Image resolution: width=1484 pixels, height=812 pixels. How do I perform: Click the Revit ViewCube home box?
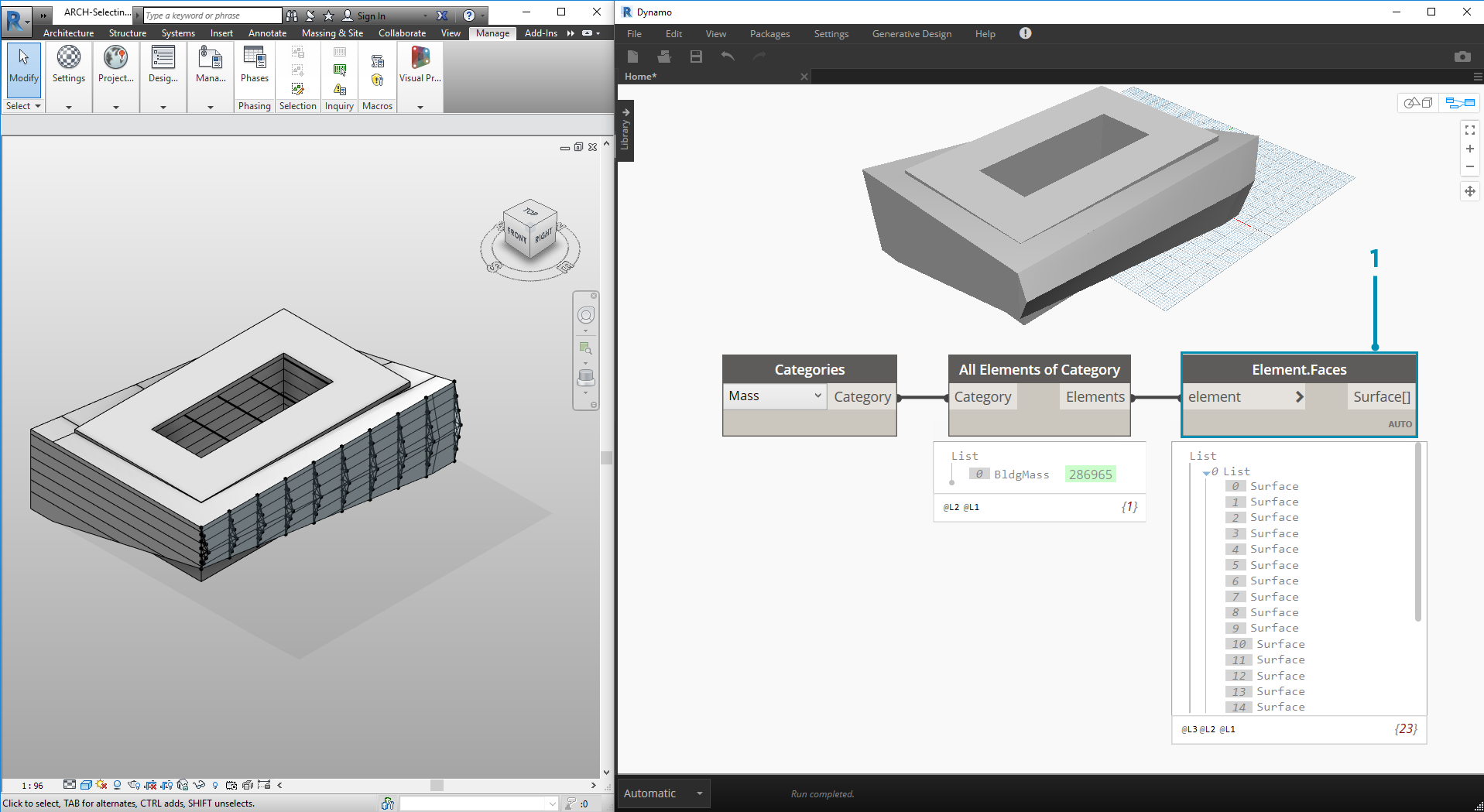[530, 228]
